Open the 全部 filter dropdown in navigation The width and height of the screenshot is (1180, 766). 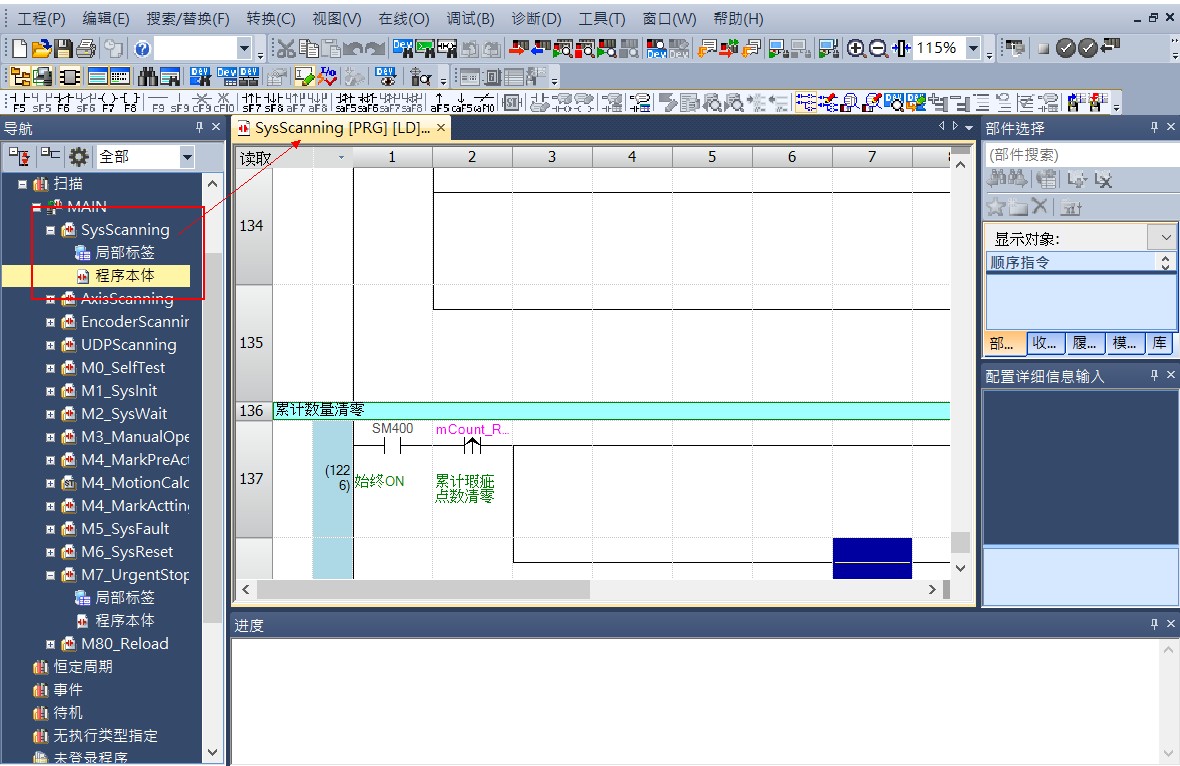[x=187, y=157]
